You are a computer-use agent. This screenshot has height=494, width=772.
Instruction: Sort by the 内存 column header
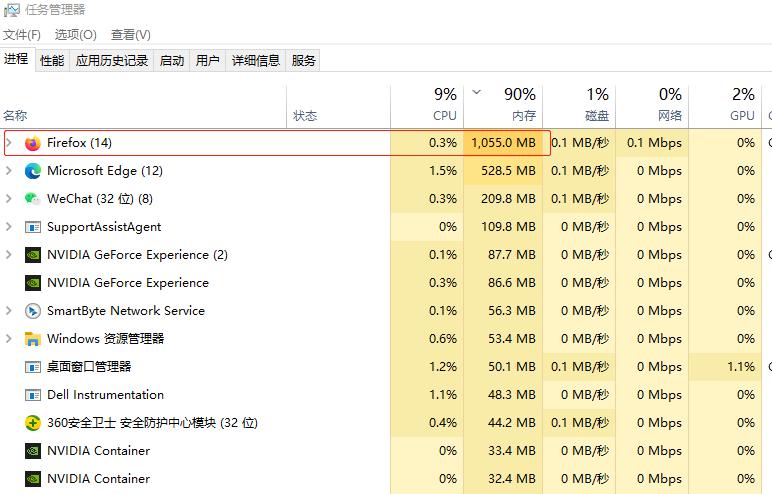tap(523, 116)
